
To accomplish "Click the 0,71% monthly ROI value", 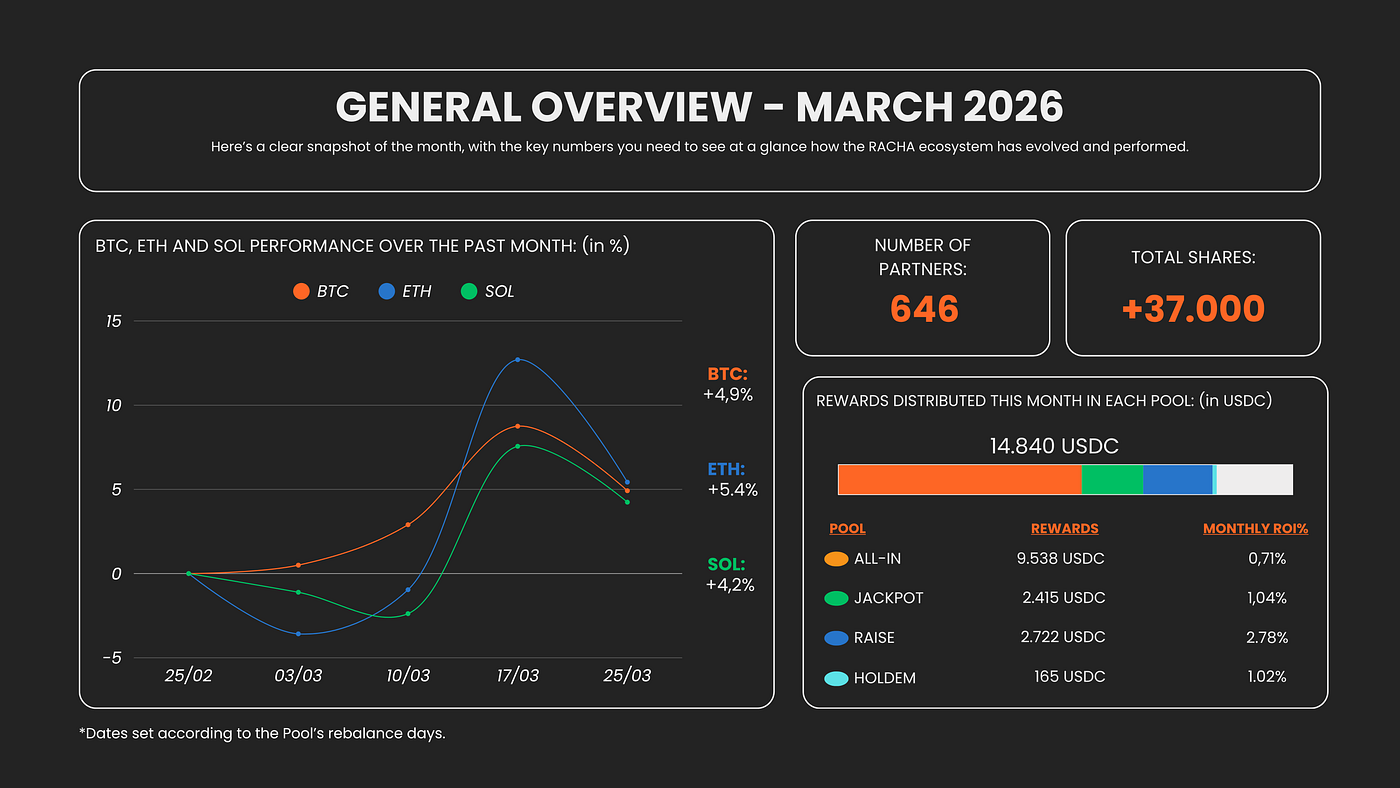I will point(1267,559).
